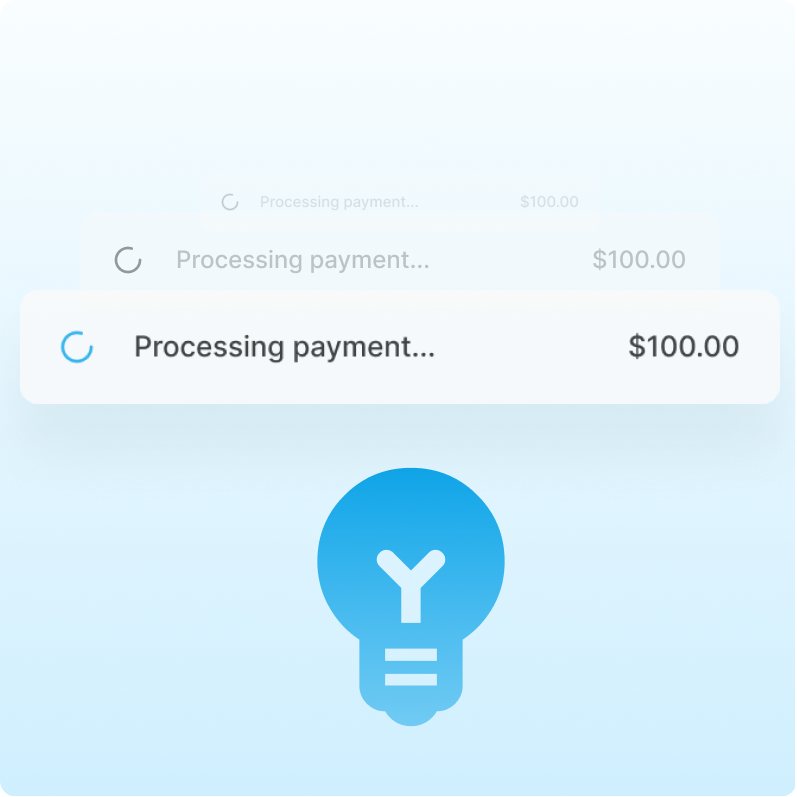797x797 pixels.
Task: Click the lightbulb's striped base
Action: (411, 676)
